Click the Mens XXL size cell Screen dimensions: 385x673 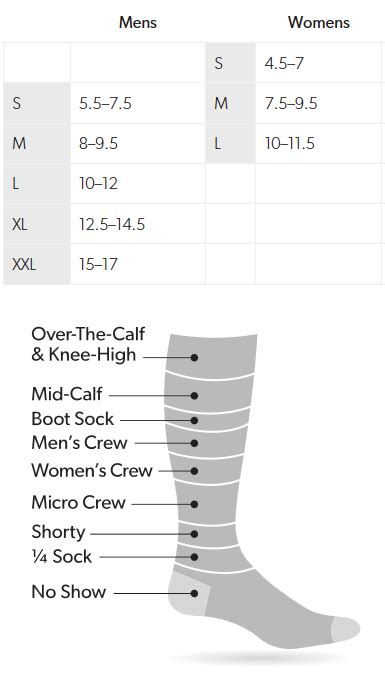[x=37, y=264]
